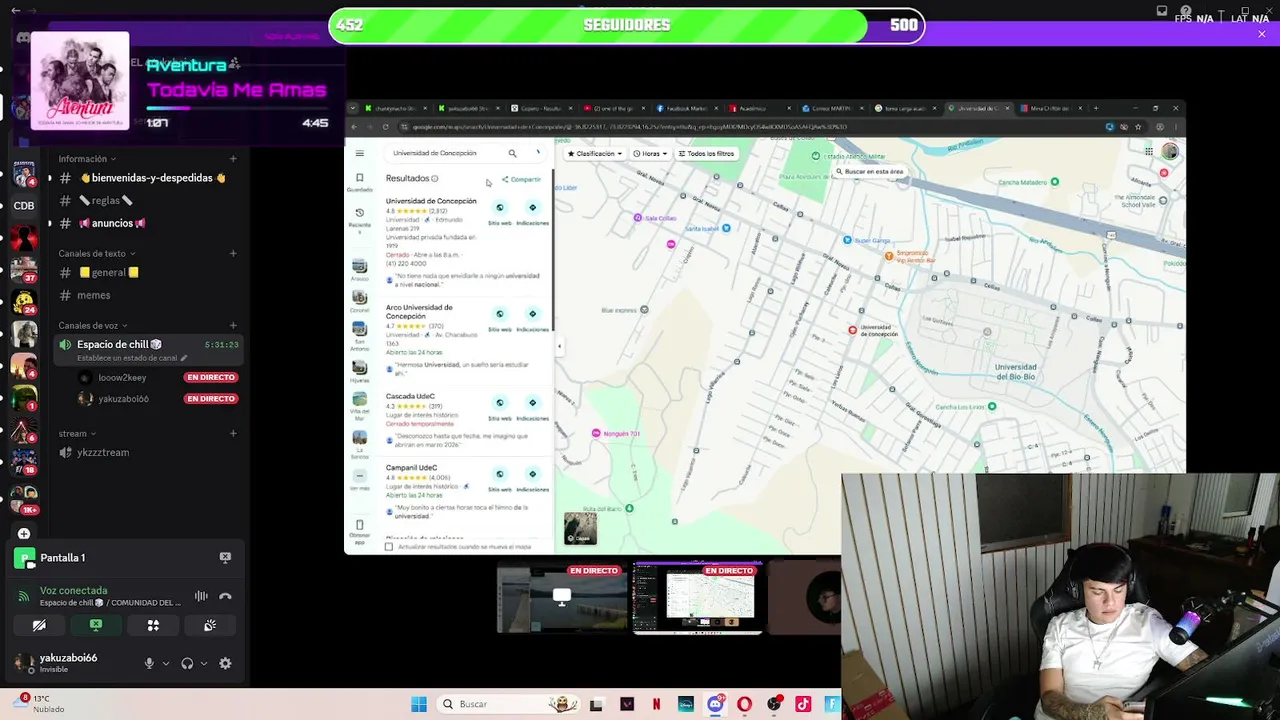The width and height of the screenshot is (1280, 720).
Task: Open the Google apps grid in Maps
Action: pyautogui.click(x=1149, y=152)
